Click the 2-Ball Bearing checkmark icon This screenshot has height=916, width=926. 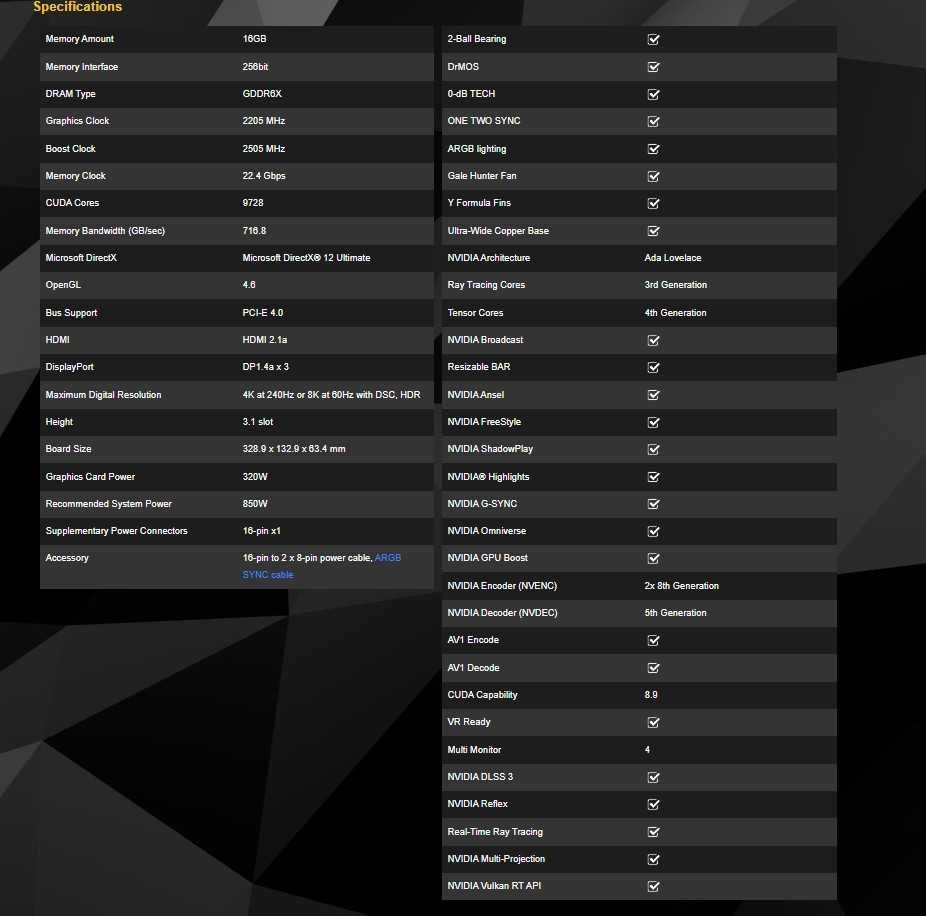(x=653, y=40)
